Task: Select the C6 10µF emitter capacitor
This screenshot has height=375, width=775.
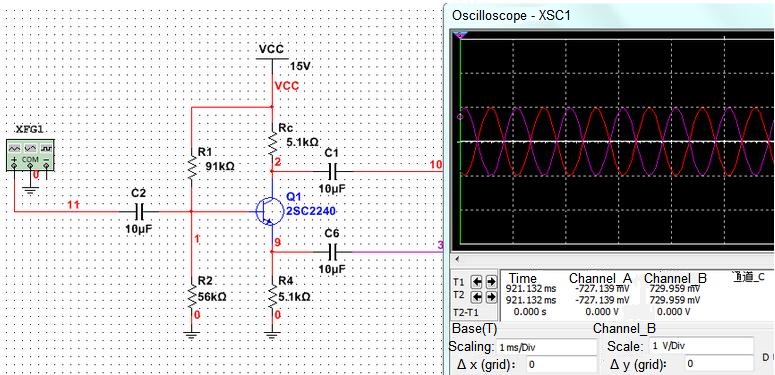Action: point(332,251)
